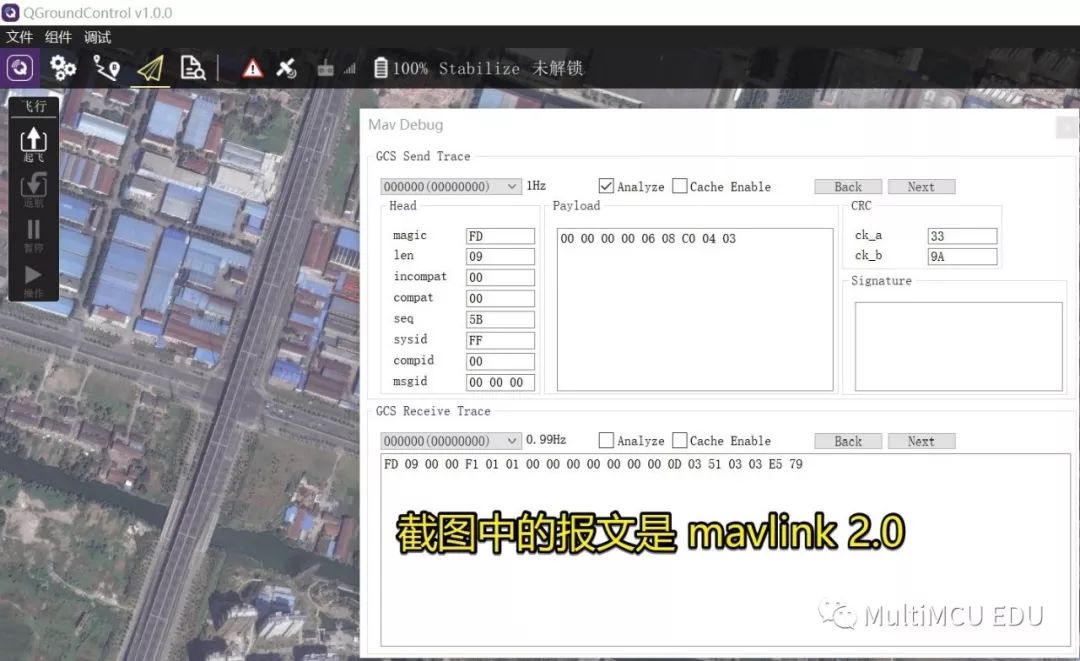This screenshot has width=1080, height=661.
Task: Select the incompat field value
Action: (500, 277)
